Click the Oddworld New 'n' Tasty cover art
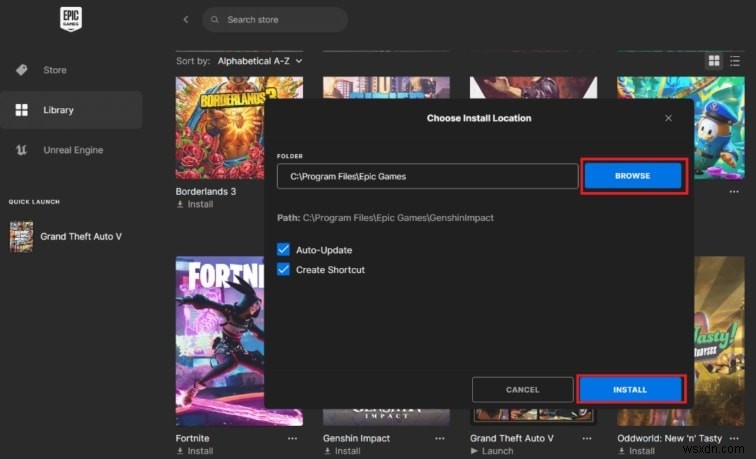 click(719, 341)
